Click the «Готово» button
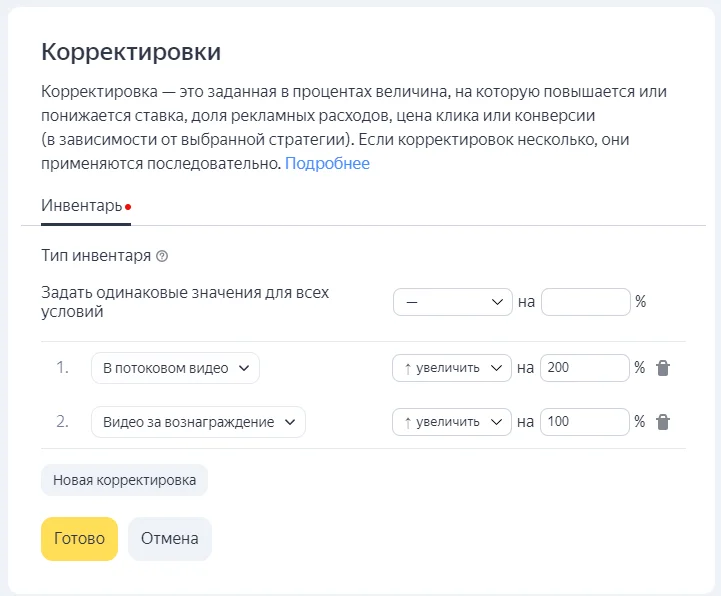 click(x=80, y=539)
